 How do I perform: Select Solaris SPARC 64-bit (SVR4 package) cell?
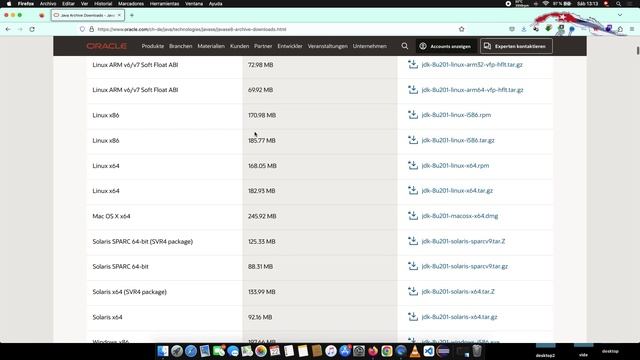pos(164,242)
